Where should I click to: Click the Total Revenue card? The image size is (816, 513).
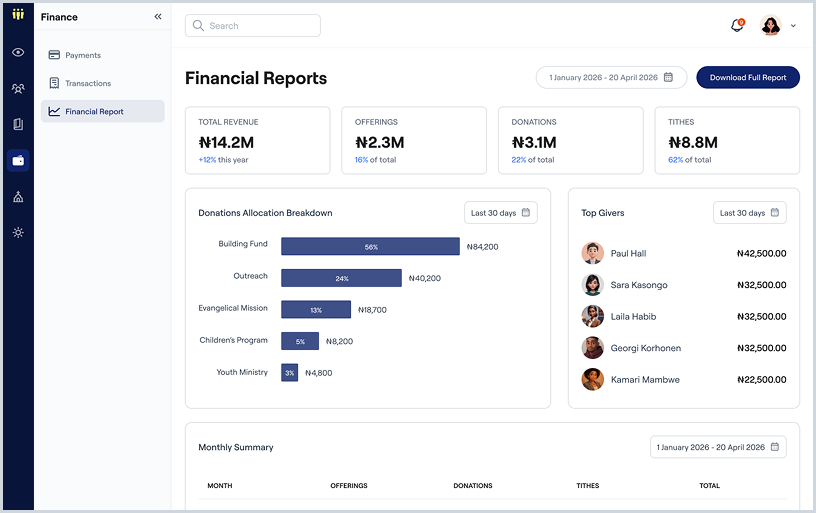point(258,140)
